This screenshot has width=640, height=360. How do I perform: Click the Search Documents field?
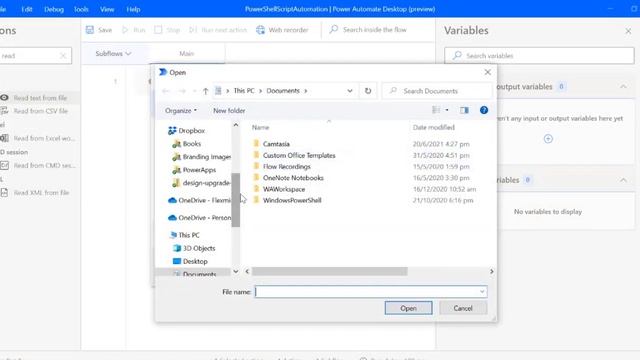[437, 91]
